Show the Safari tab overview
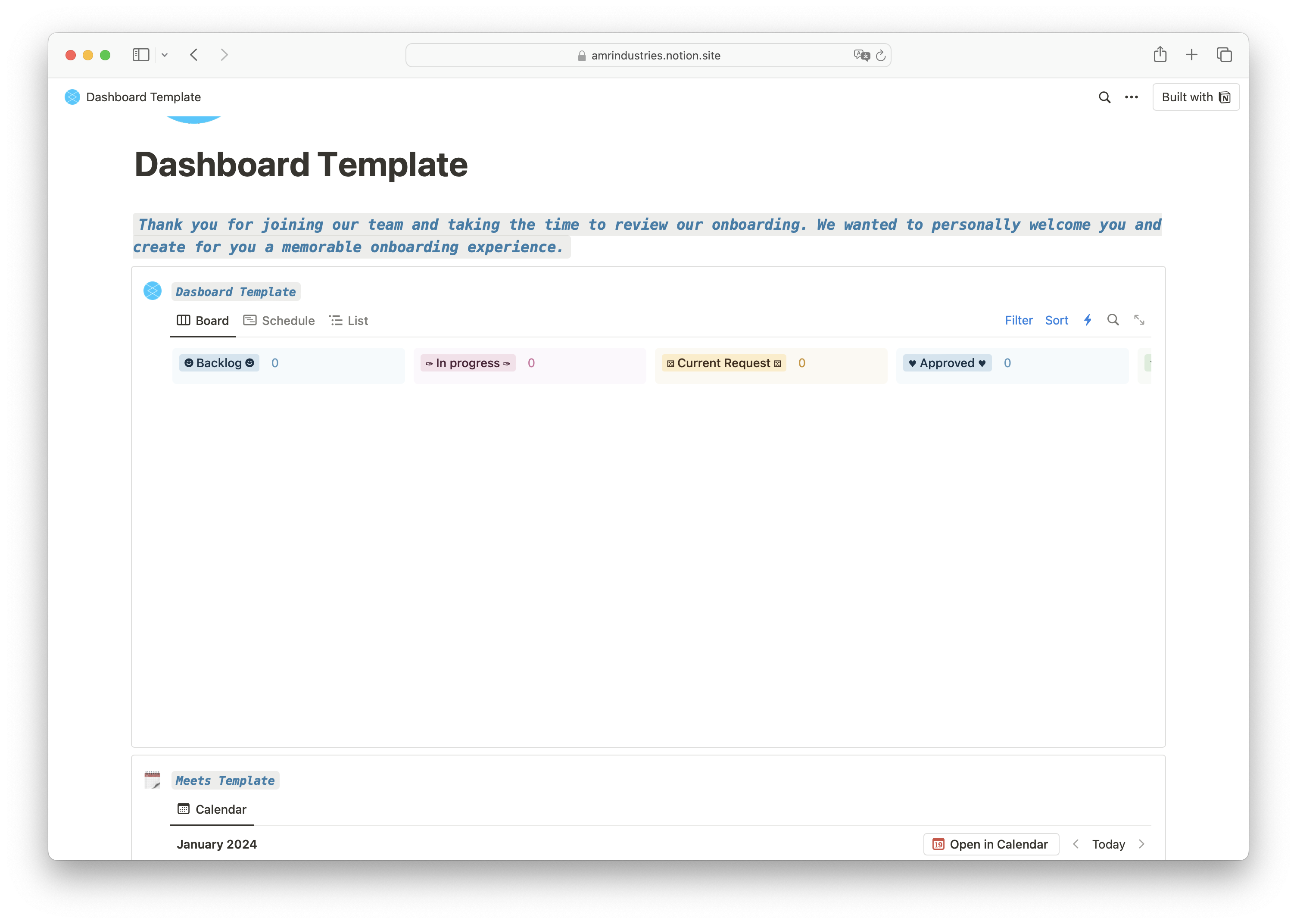Screen dimensions: 1297x924 [x=1224, y=55]
